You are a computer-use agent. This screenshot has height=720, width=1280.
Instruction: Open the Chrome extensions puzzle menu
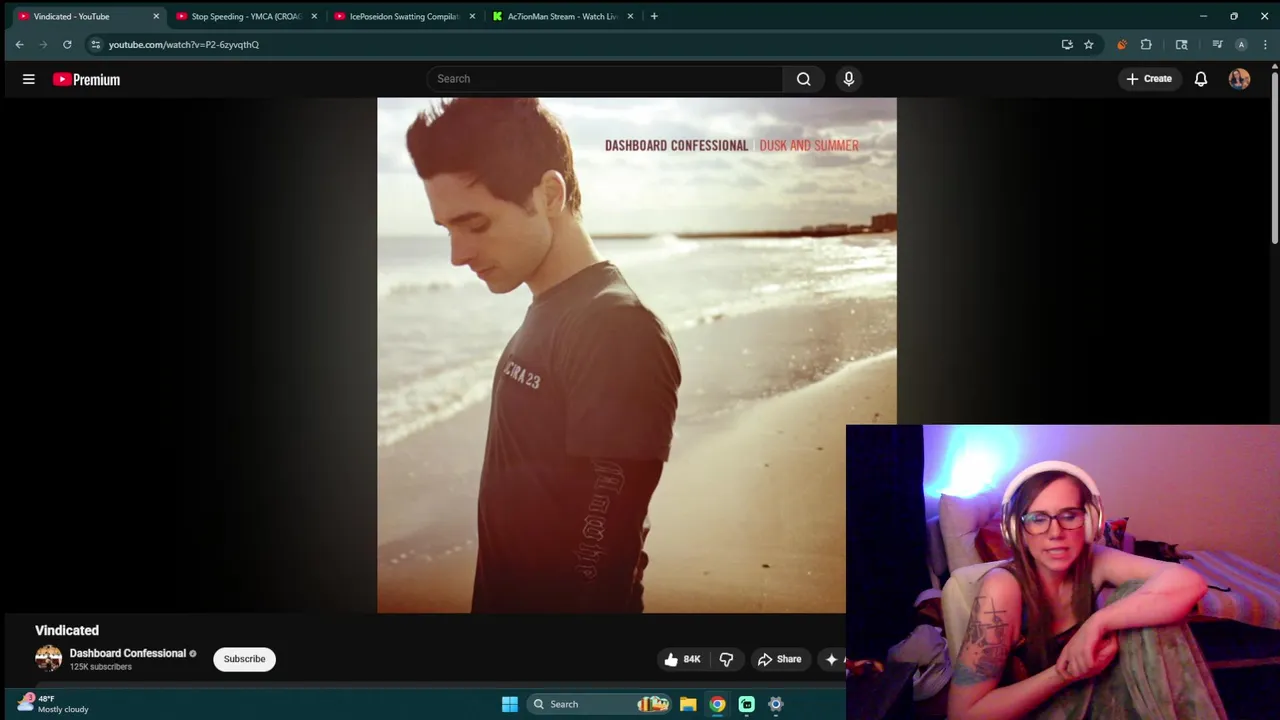pos(1146,44)
